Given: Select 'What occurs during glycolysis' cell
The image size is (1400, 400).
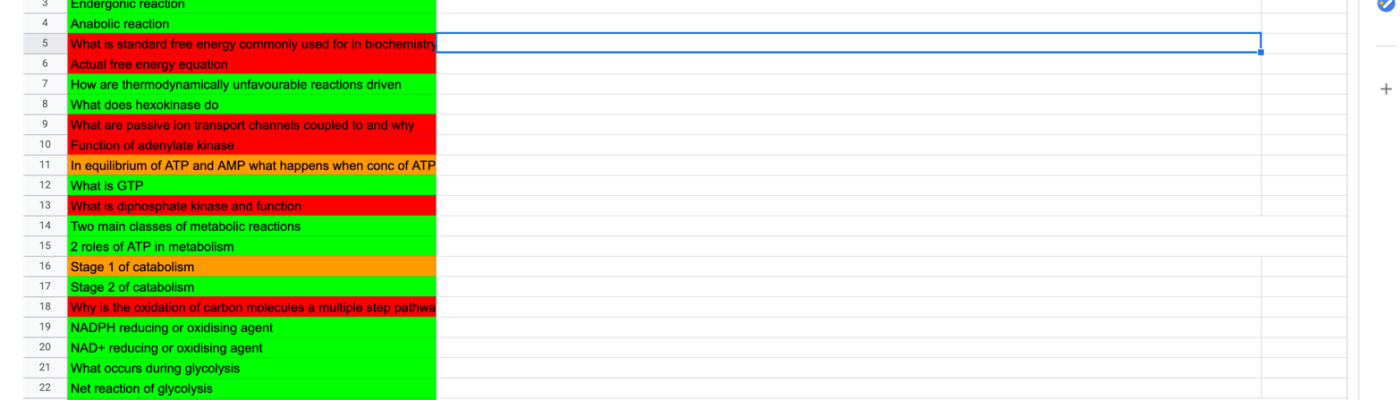Looking at the screenshot, I should click(x=252, y=368).
